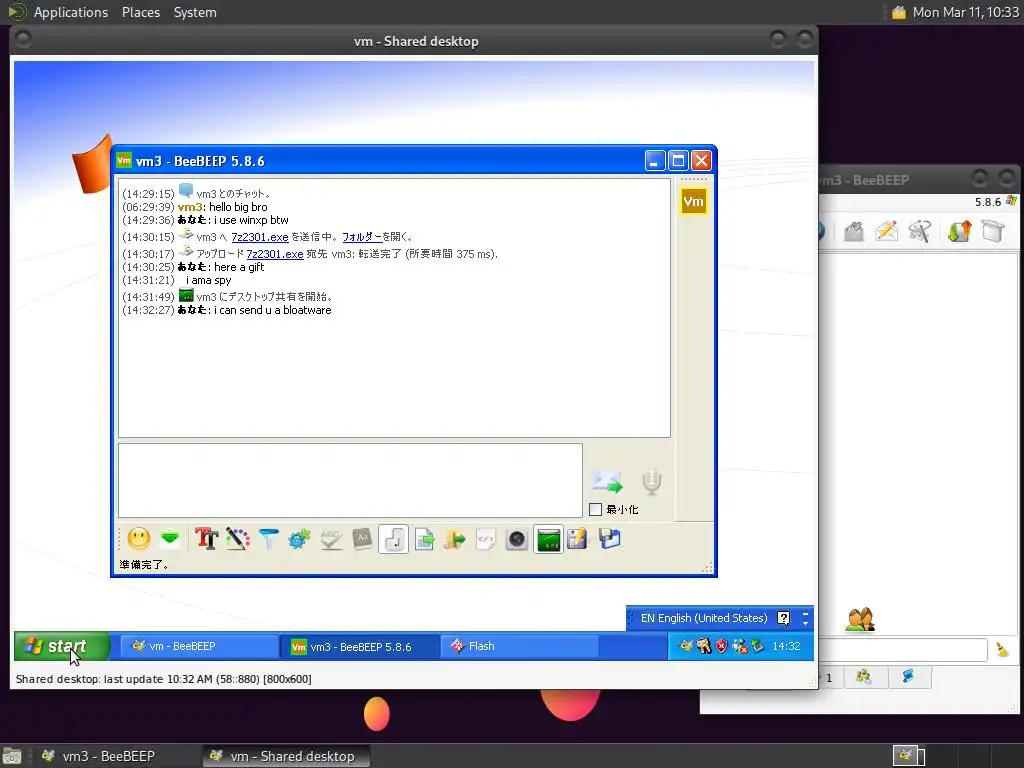Click the safely remove hardware tray icon
This screenshot has height=768, width=1024.
[757, 647]
